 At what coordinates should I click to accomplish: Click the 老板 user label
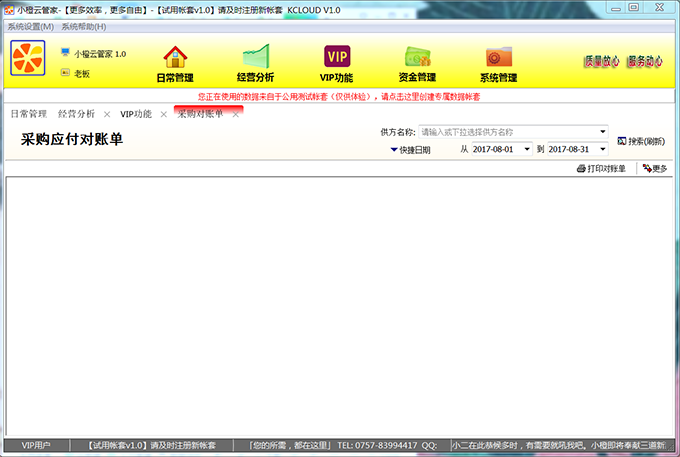tap(82, 74)
